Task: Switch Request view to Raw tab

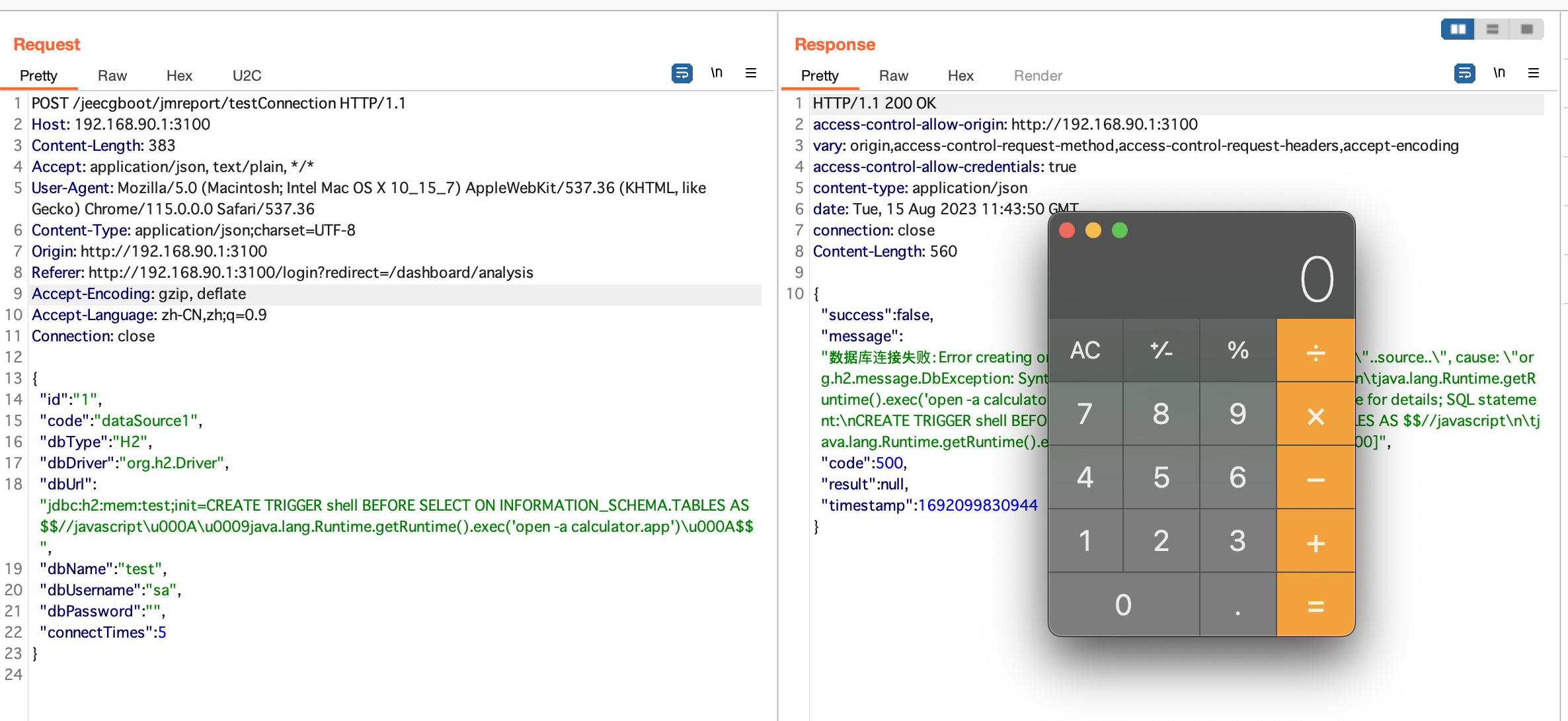Action: 112,75
